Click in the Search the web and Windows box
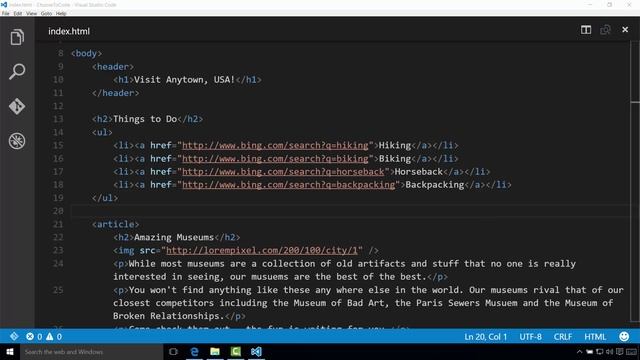The height and width of the screenshot is (360, 640). pyautogui.click(x=91, y=351)
